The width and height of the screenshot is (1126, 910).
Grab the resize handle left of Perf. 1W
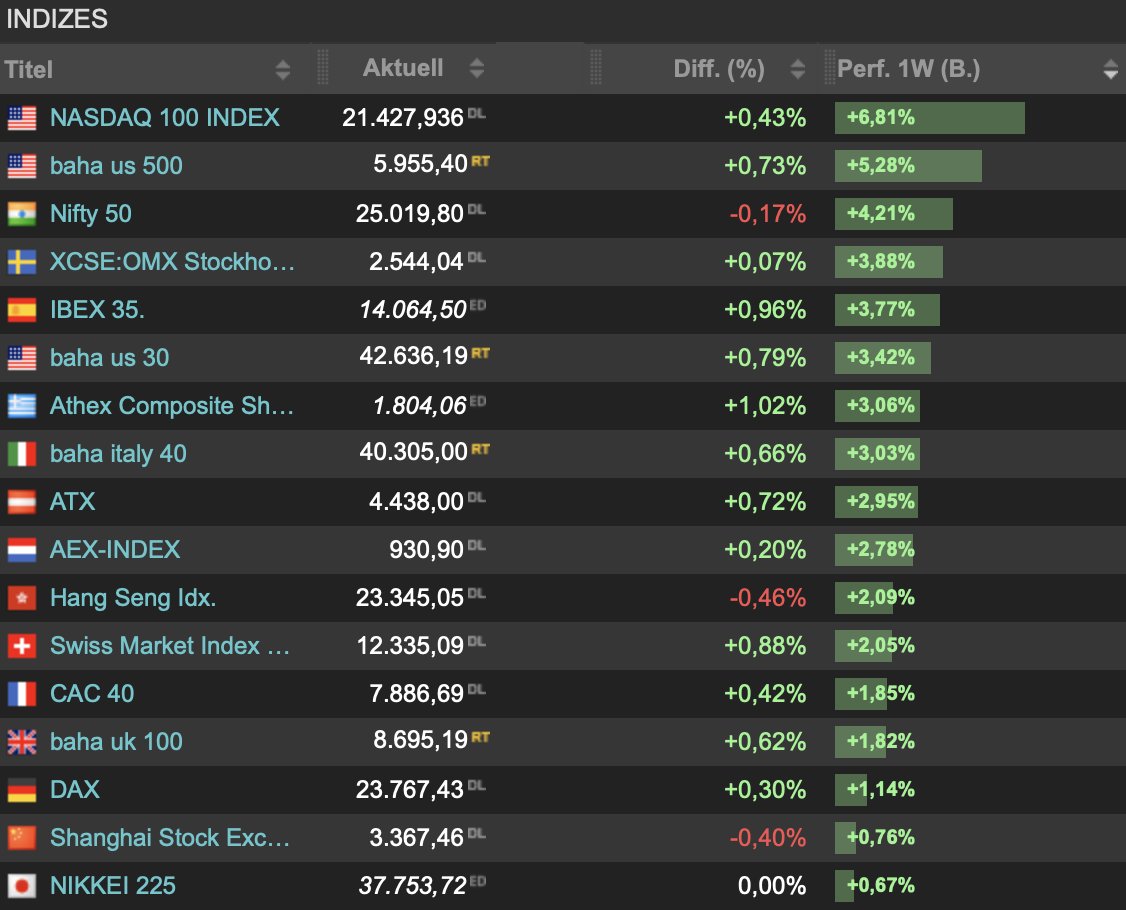[x=829, y=68]
